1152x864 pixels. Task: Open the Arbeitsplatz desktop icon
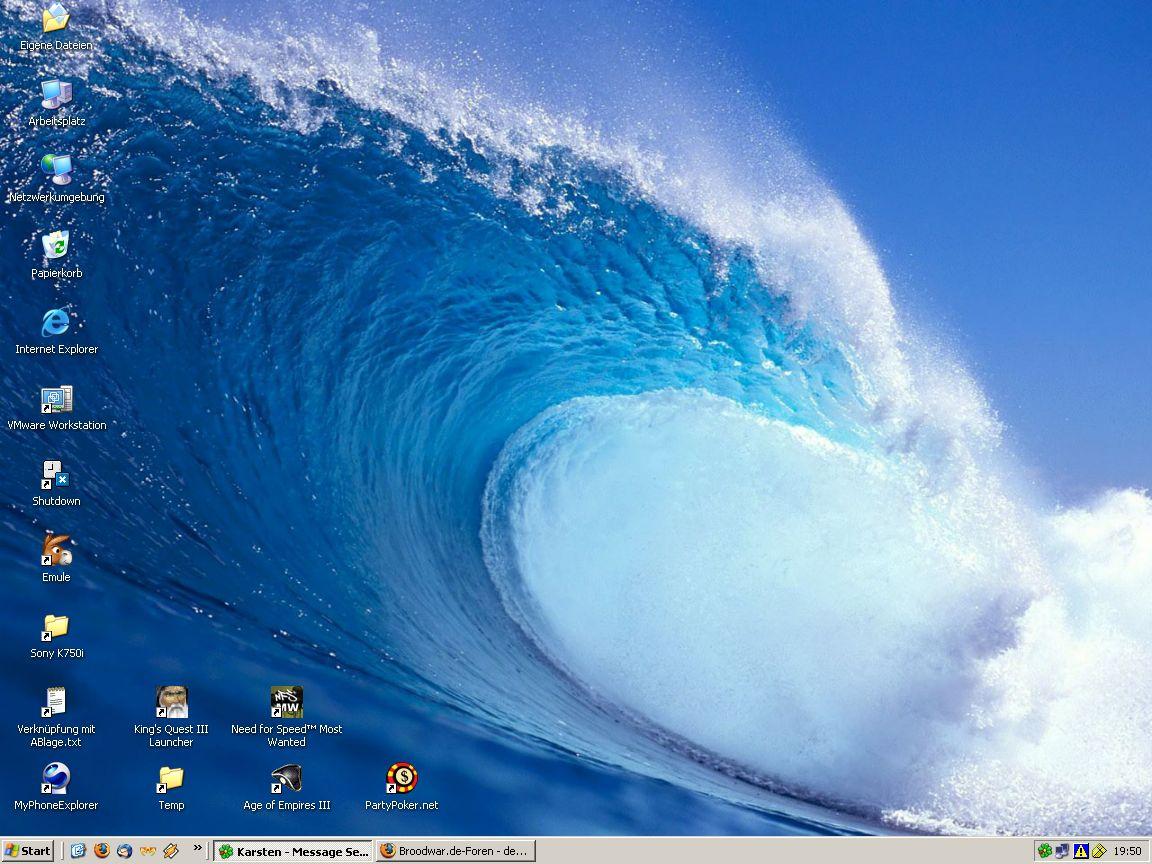[56, 95]
